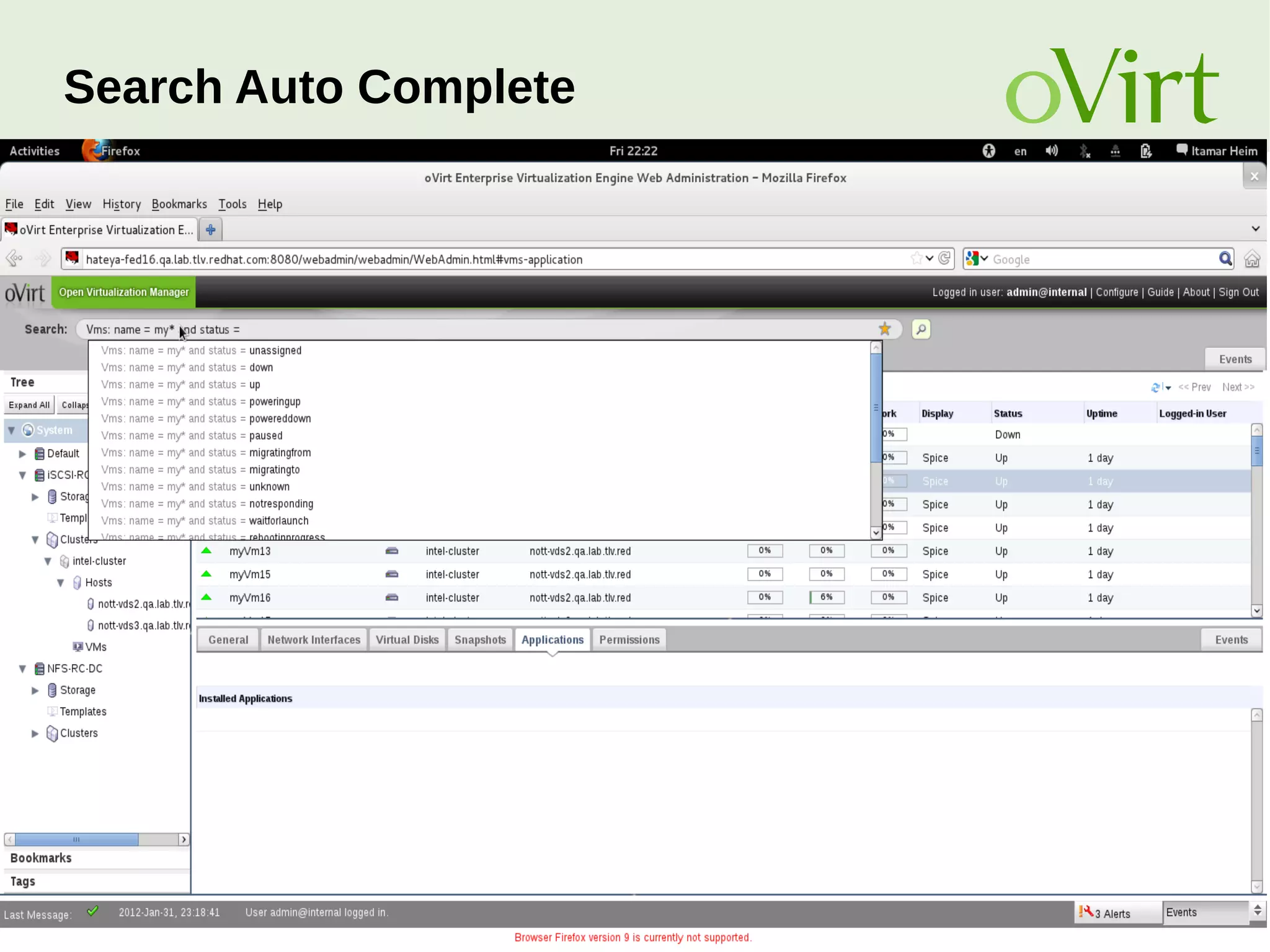Click the oVirt logo in the header
The height and width of the screenshot is (952, 1270).
[x=25, y=293]
